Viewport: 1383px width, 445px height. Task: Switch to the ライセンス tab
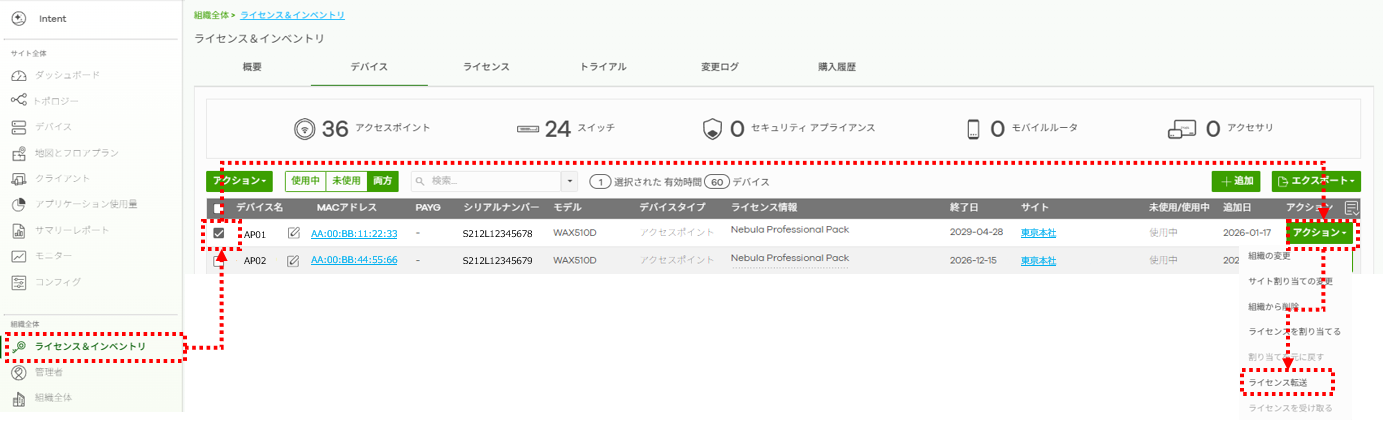(x=486, y=67)
